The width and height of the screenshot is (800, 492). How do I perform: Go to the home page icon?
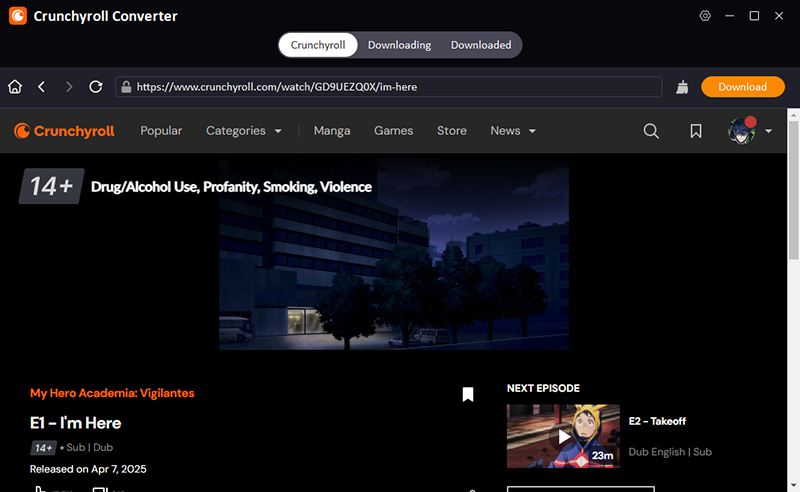coord(15,87)
